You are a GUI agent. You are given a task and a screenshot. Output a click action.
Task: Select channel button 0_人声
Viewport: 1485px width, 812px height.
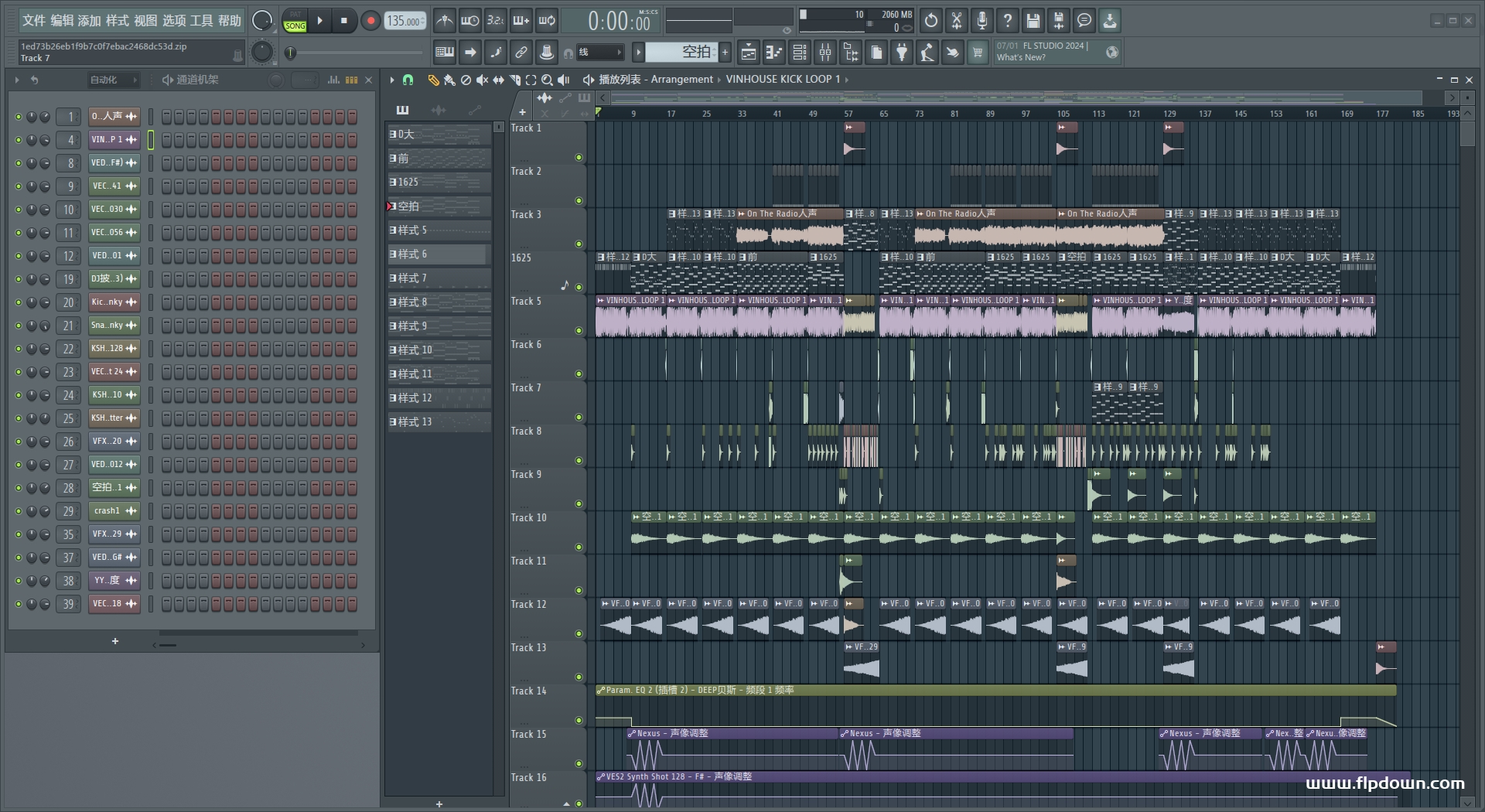point(114,117)
